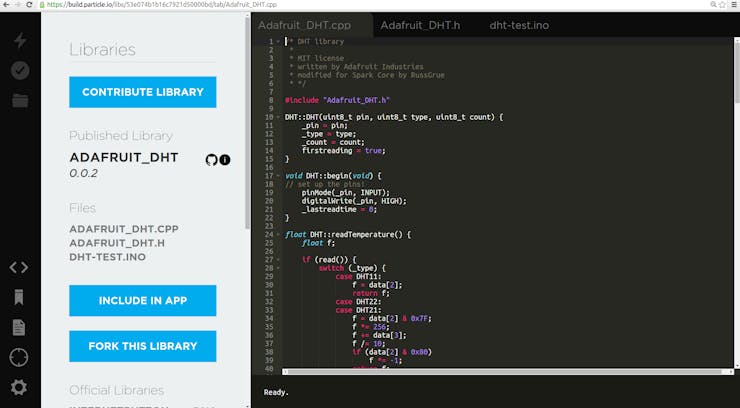The height and width of the screenshot is (408, 740).
Task: Open the Devices crosshair icon
Action: pos(19,358)
